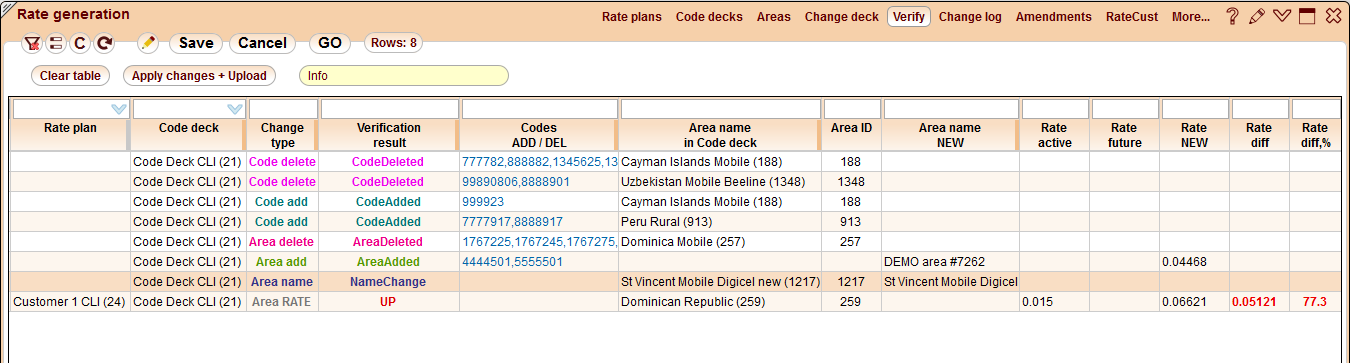Select Dominica Mobile (257) cell
Screen dimensions: 1350x363
coord(720,241)
